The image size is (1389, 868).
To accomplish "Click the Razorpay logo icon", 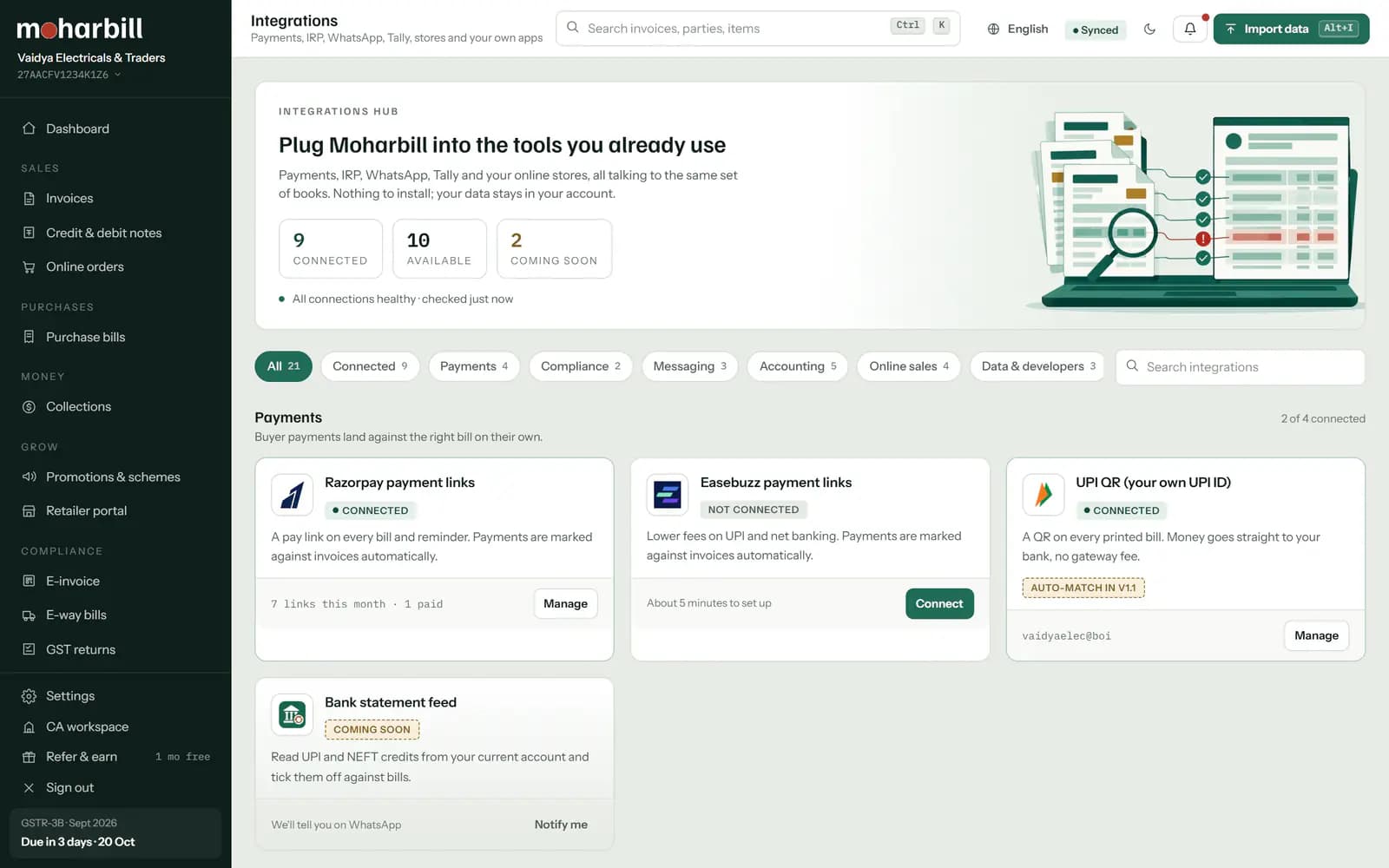I will (x=293, y=495).
